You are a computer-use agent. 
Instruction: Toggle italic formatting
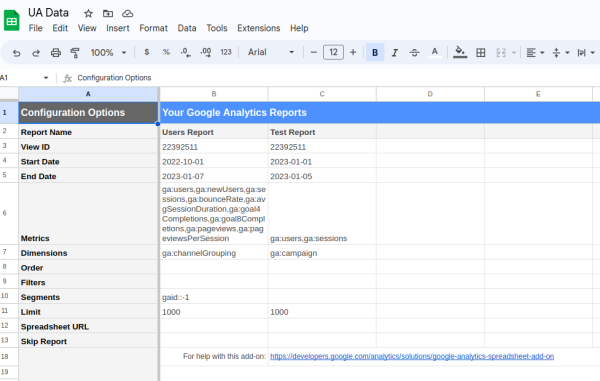395,53
